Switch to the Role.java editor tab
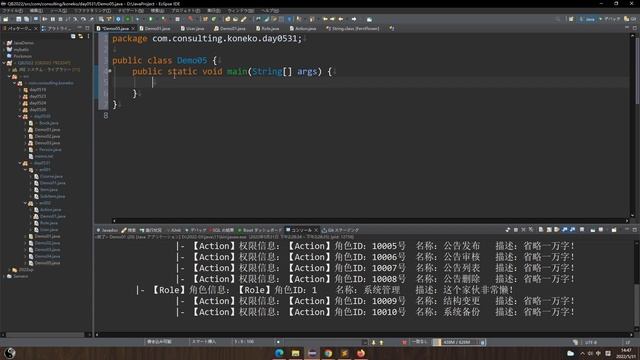Viewport: 640px width, 360px height. (x=267, y=29)
